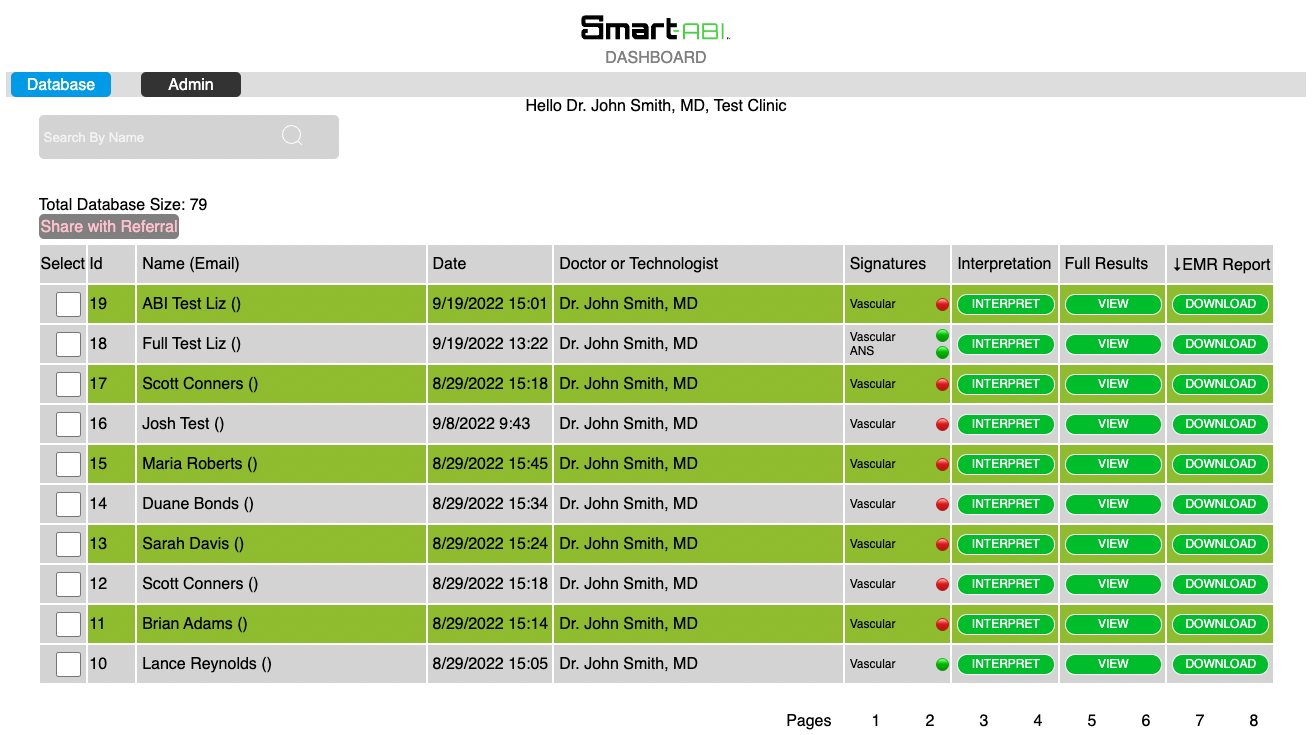Select checkbox for ABI Test Liz
This screenshot has height=735, width=1316.
[68, 304]
